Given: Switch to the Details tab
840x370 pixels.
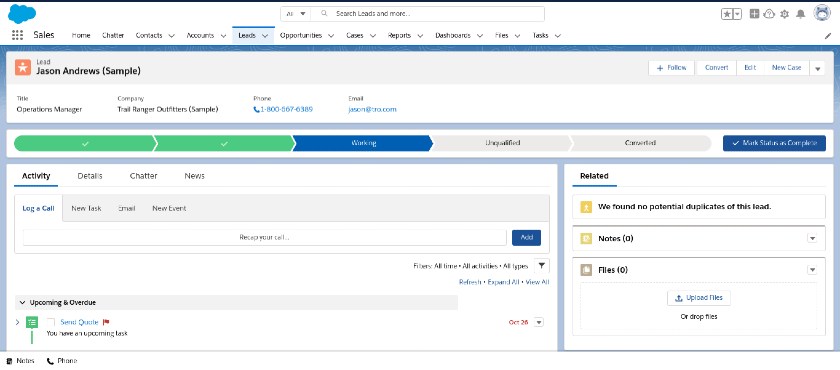Looking at the screenshot, I should [89, 176].
